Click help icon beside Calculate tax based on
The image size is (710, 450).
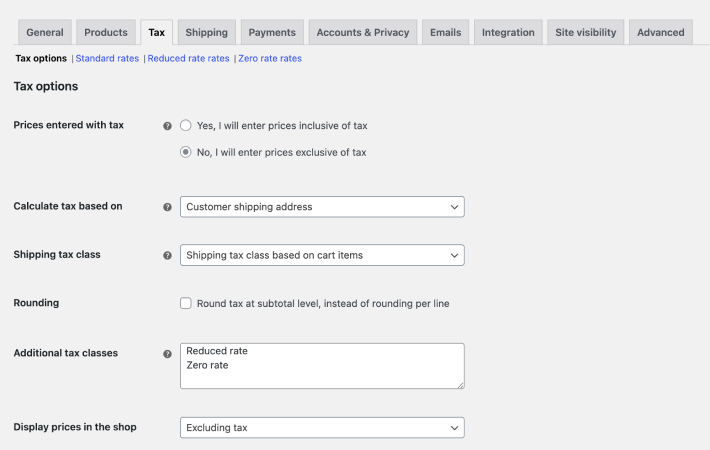(x=168, y=207)
